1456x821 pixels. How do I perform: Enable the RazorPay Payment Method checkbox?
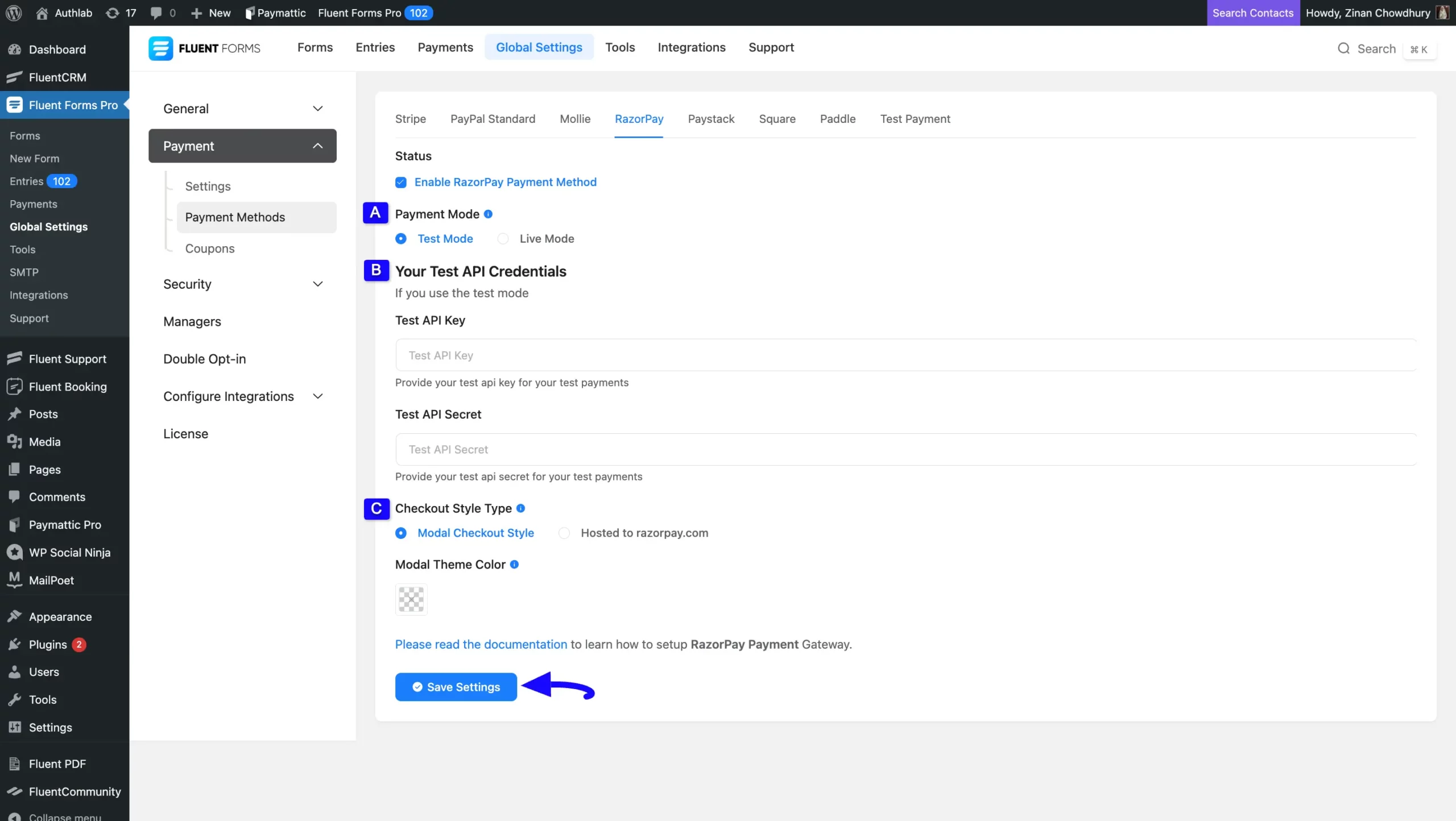click(x=401, y=182)
